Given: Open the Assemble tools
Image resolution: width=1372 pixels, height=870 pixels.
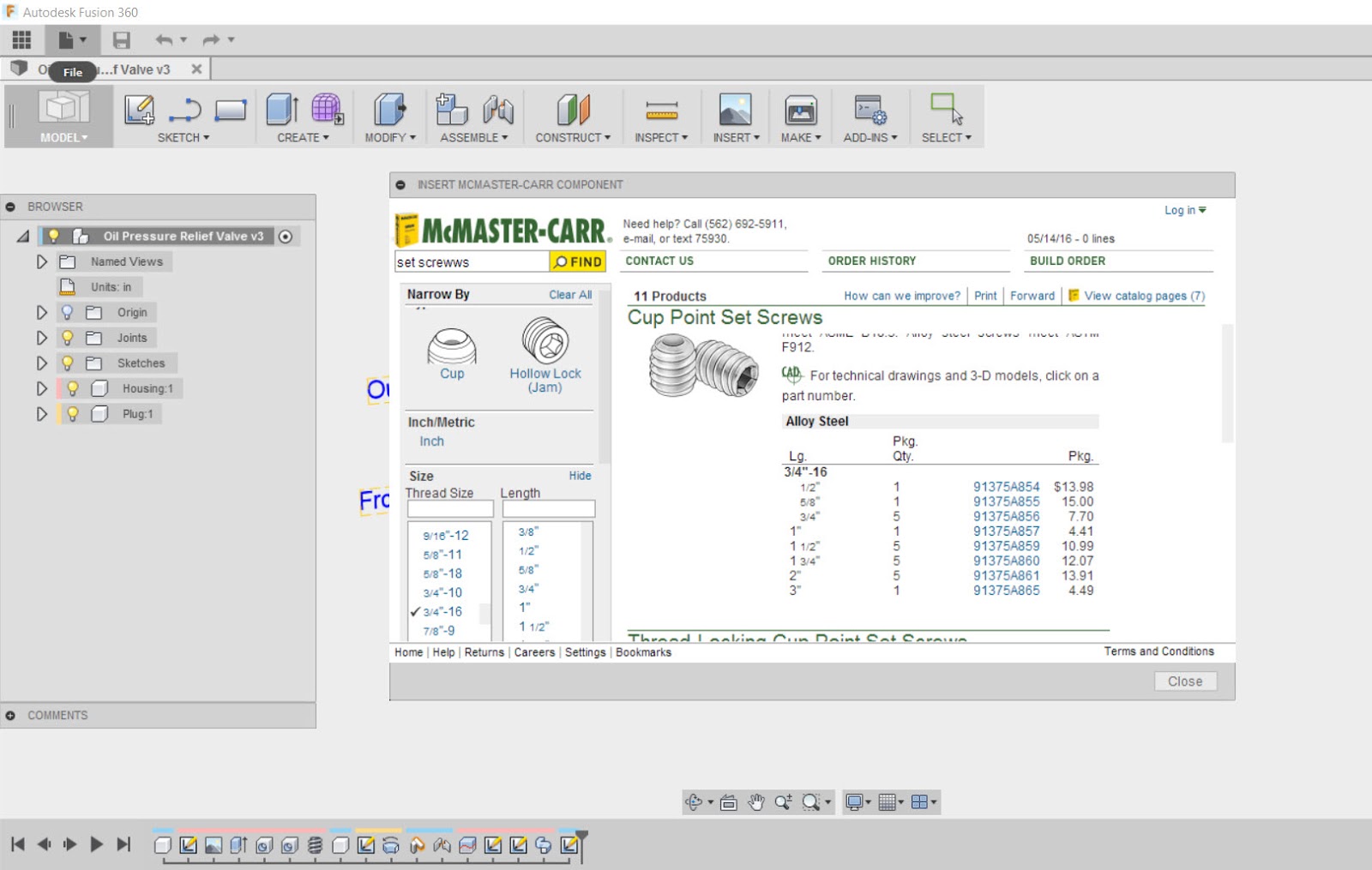Looking at the screenshot, I should pyautogui.click(x=471, y=138).
